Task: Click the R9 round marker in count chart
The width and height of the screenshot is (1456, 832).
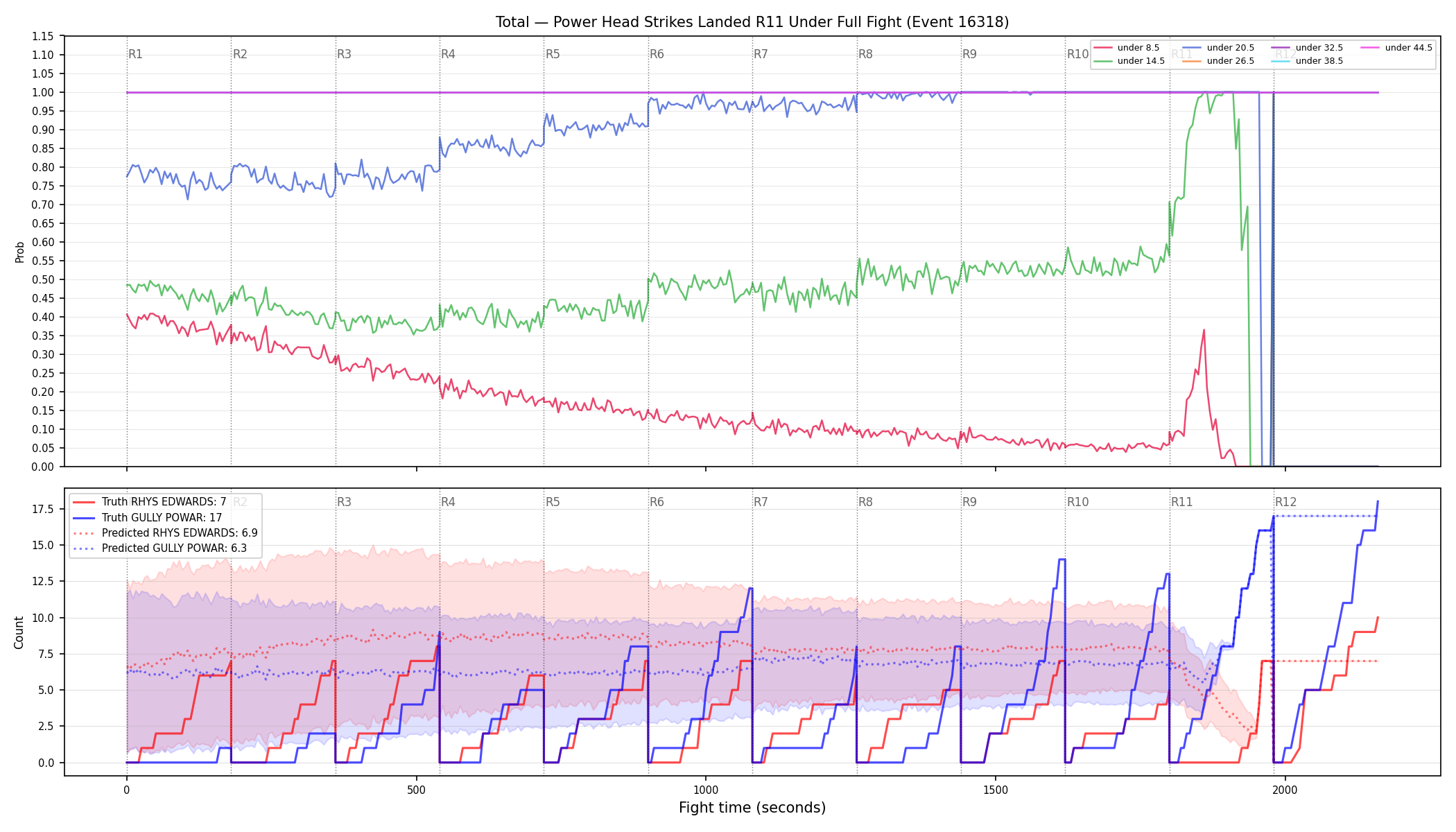Action: click(x=969, y=502)
